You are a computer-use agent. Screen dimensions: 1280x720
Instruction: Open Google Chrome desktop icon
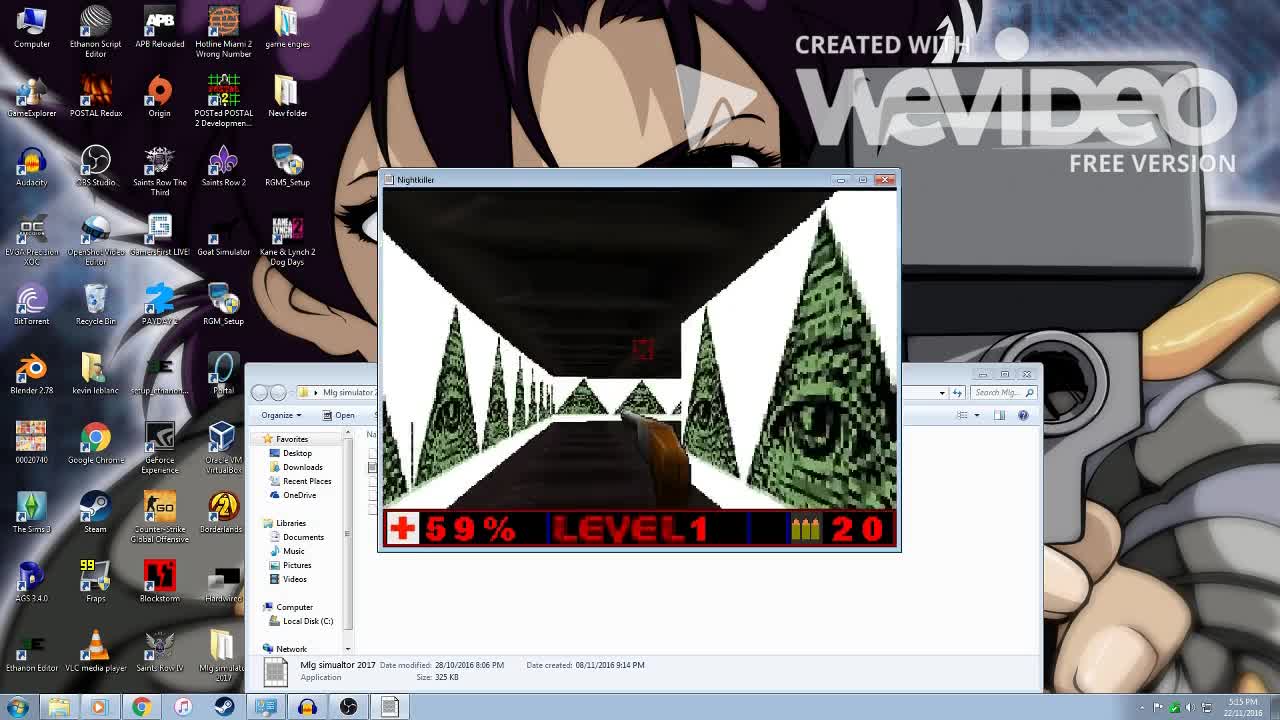(95, 439)
